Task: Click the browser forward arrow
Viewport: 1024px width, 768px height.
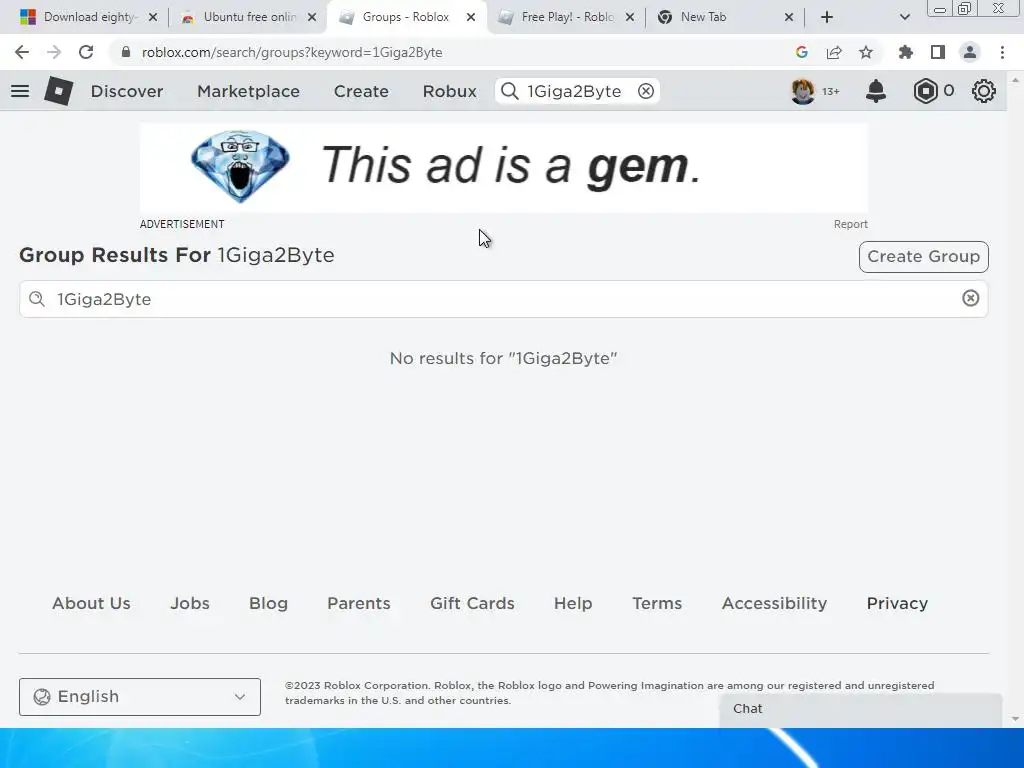Action: pos(54,52)
